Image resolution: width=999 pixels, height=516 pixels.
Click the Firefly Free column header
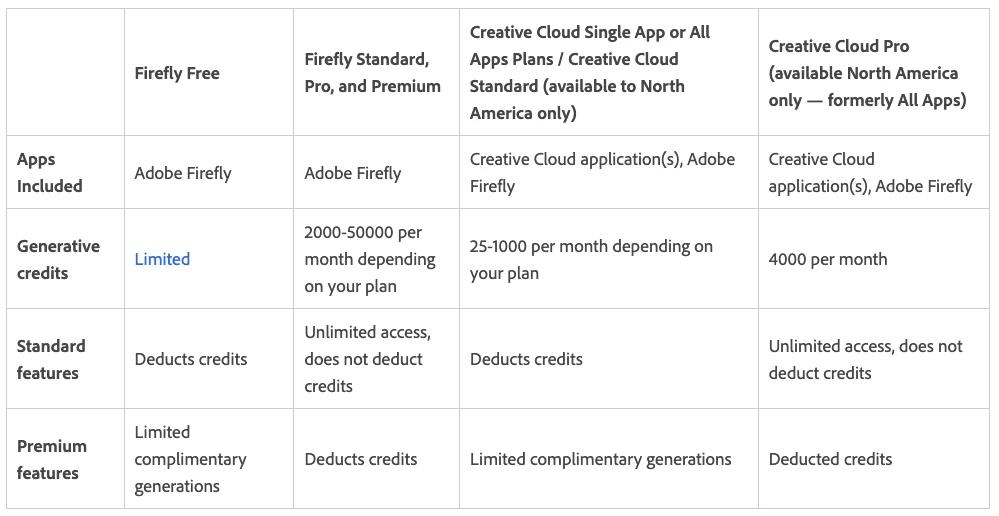point(177,73)
